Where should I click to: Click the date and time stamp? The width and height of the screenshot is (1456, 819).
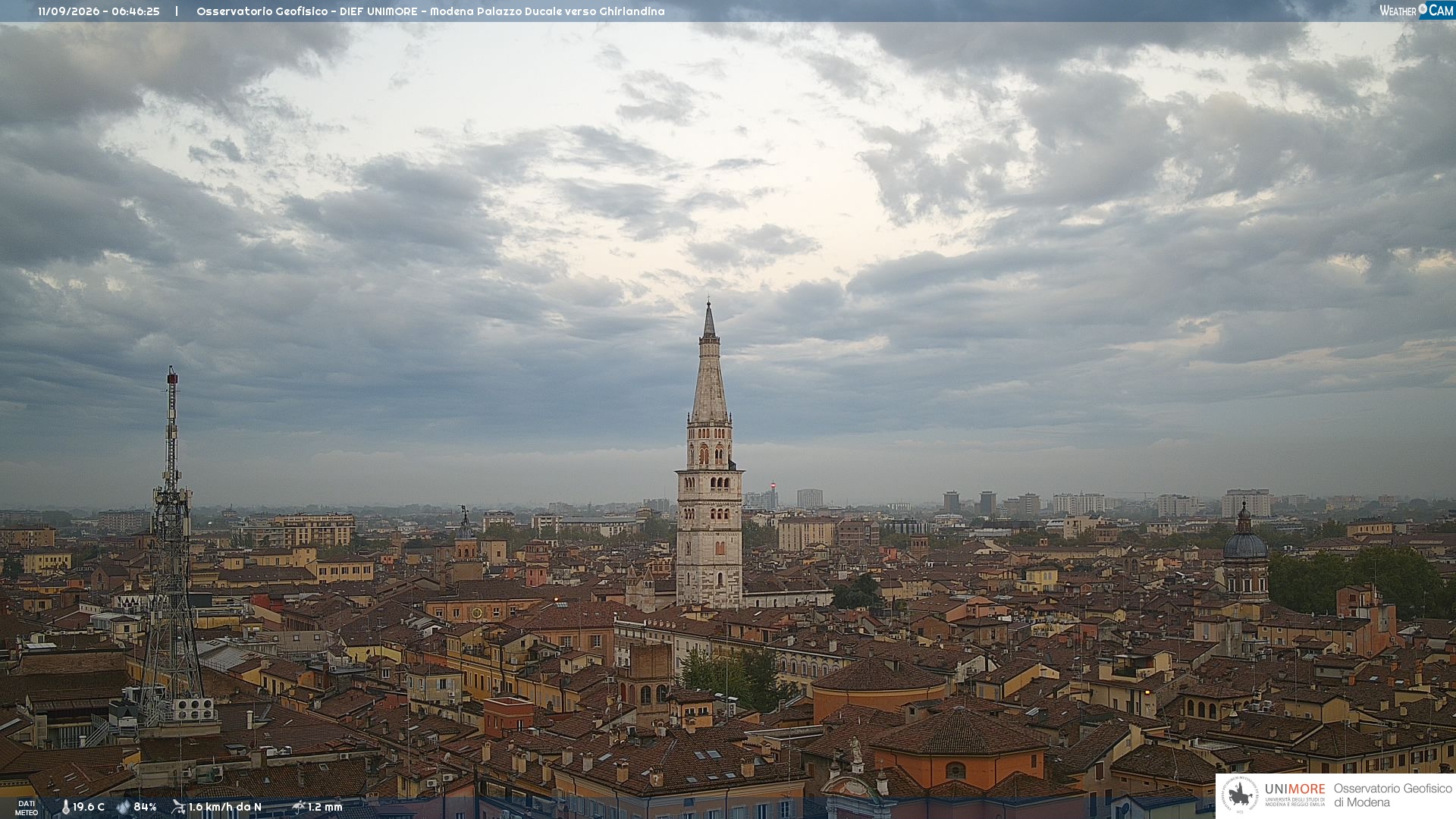[99, 11]
